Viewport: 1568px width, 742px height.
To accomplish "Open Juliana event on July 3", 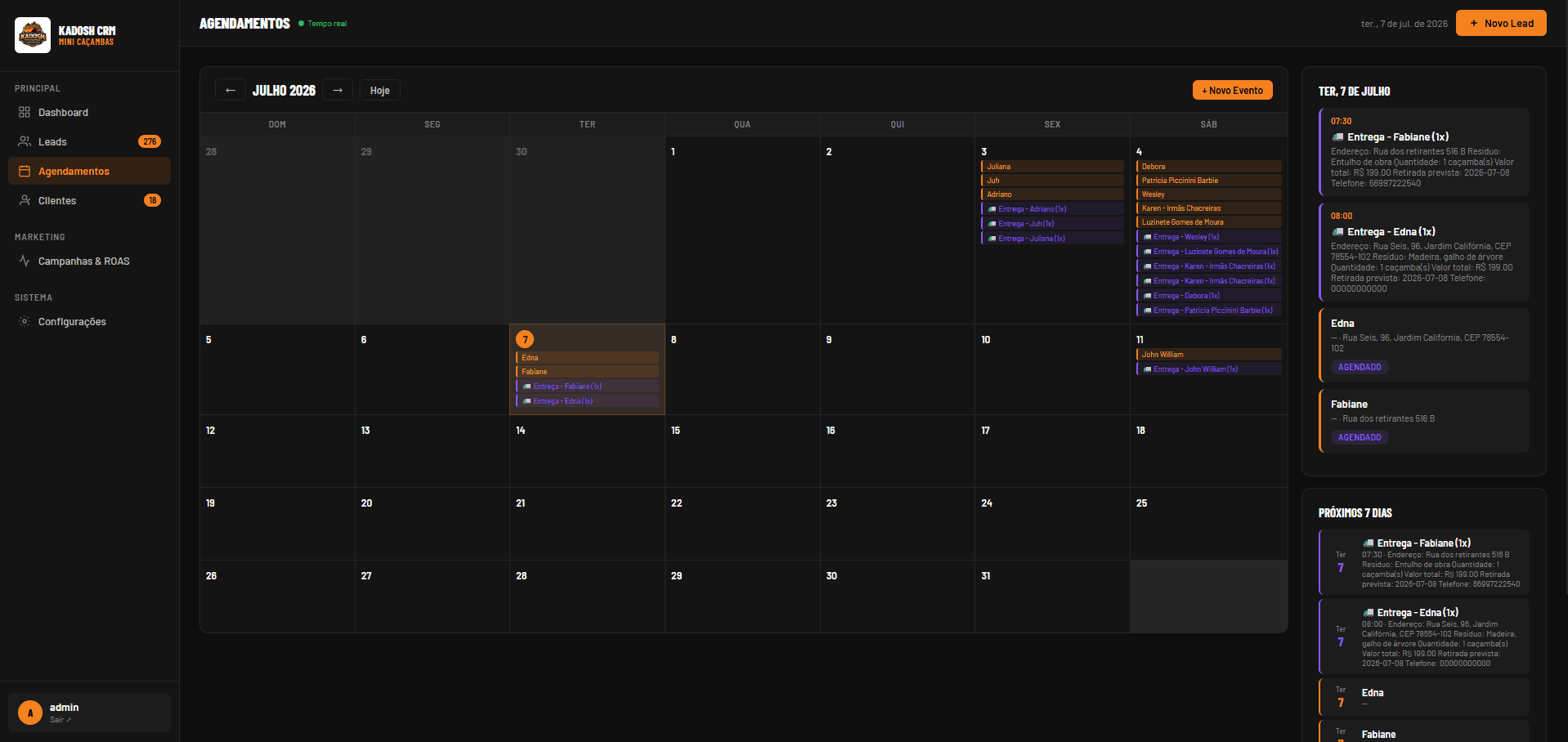I will point(1052,166).
